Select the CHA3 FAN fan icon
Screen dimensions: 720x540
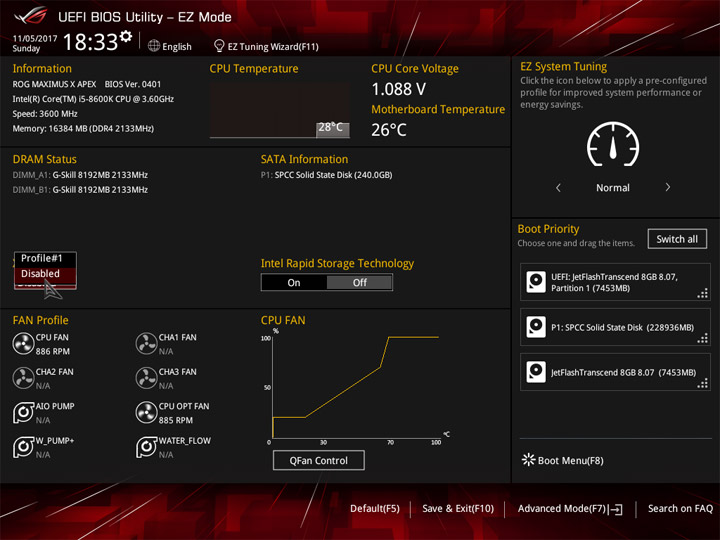pos(146,378)
